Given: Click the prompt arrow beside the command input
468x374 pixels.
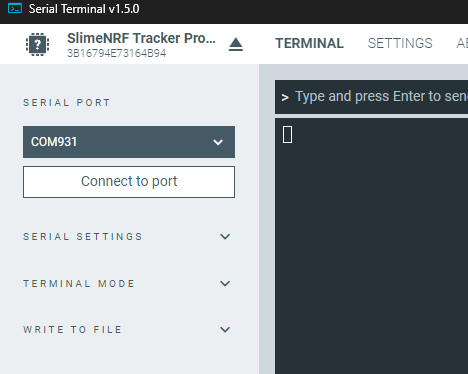Looking at the screenshot, I should pos(285,97).
